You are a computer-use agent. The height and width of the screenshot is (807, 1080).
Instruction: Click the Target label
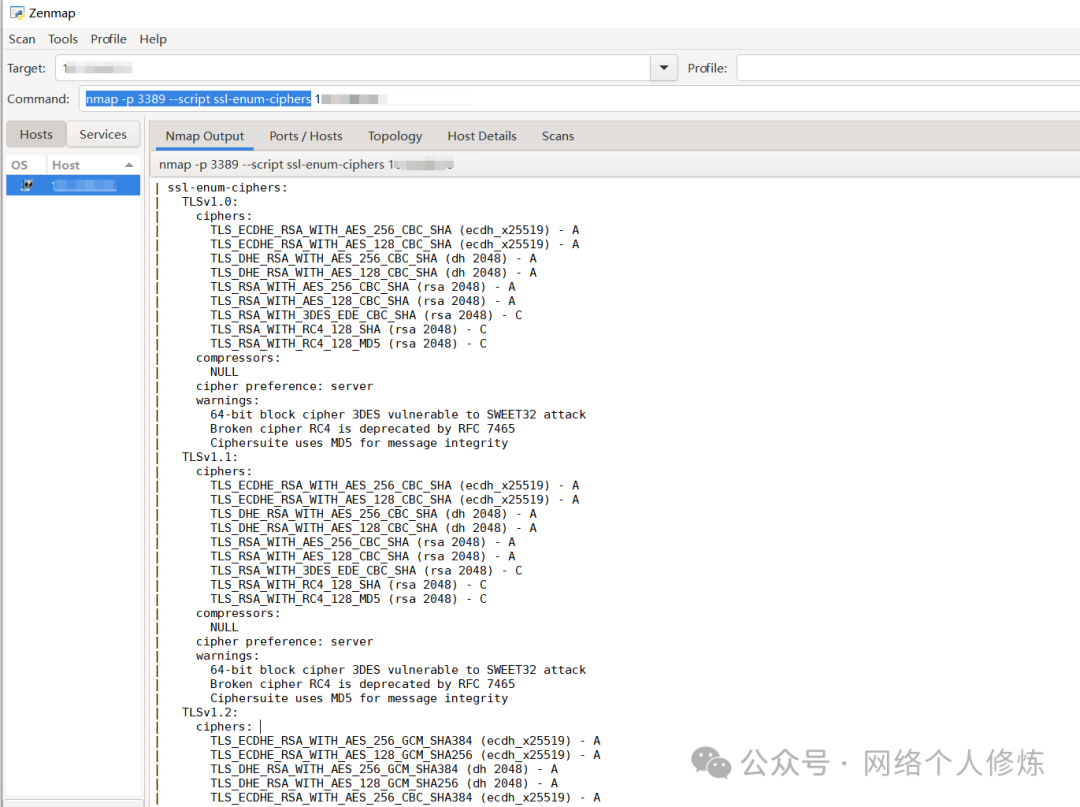(26, 68)
